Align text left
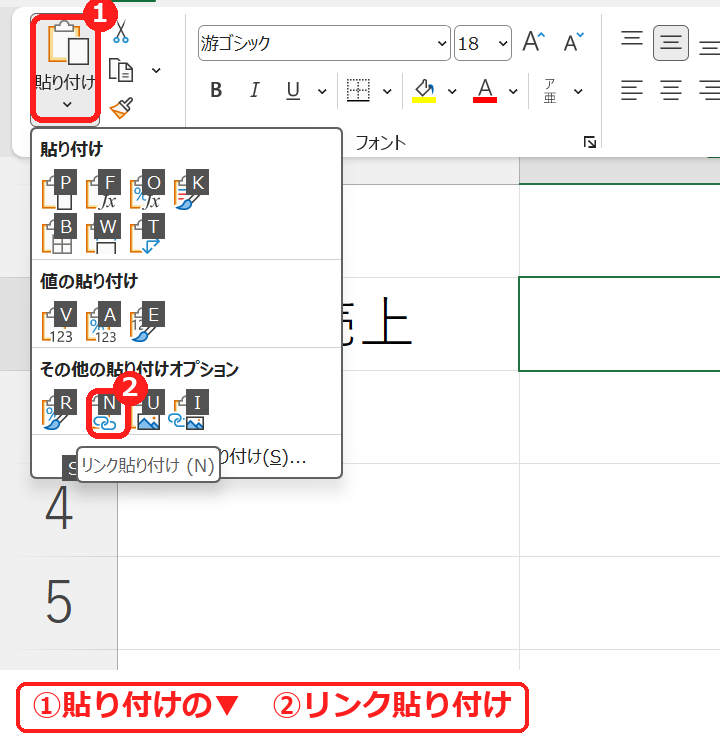The width and height of the screenshot is (720, 740). pyautogui.click(x=632, y=90)
